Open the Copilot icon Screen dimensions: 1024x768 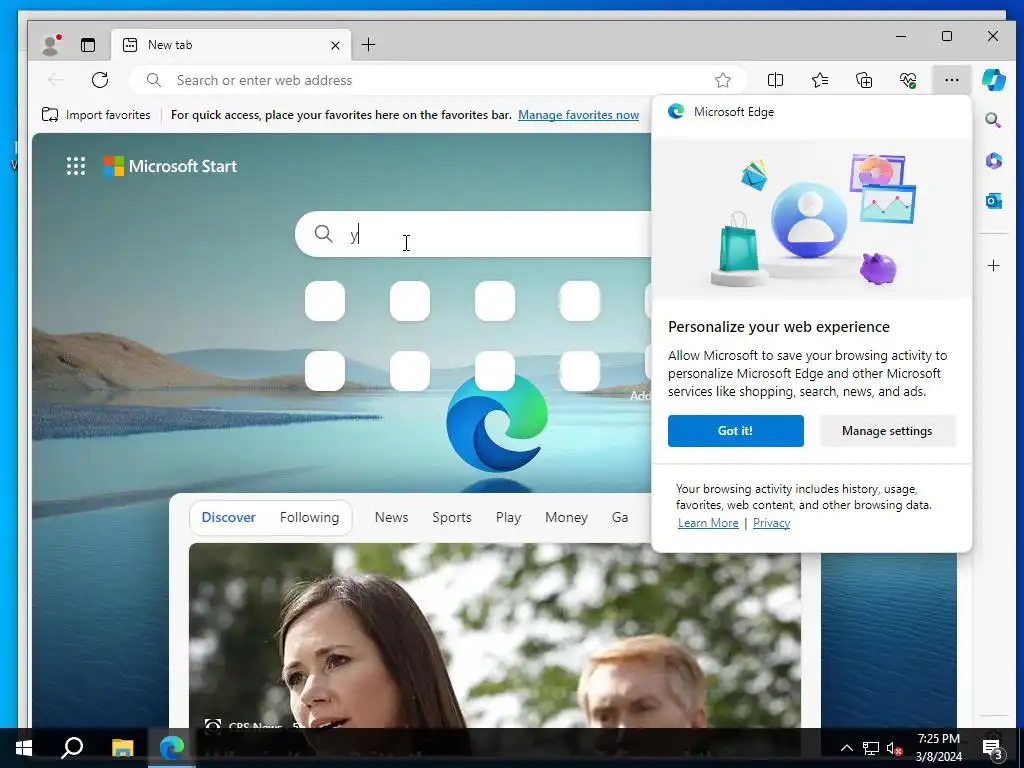[993, 80]
